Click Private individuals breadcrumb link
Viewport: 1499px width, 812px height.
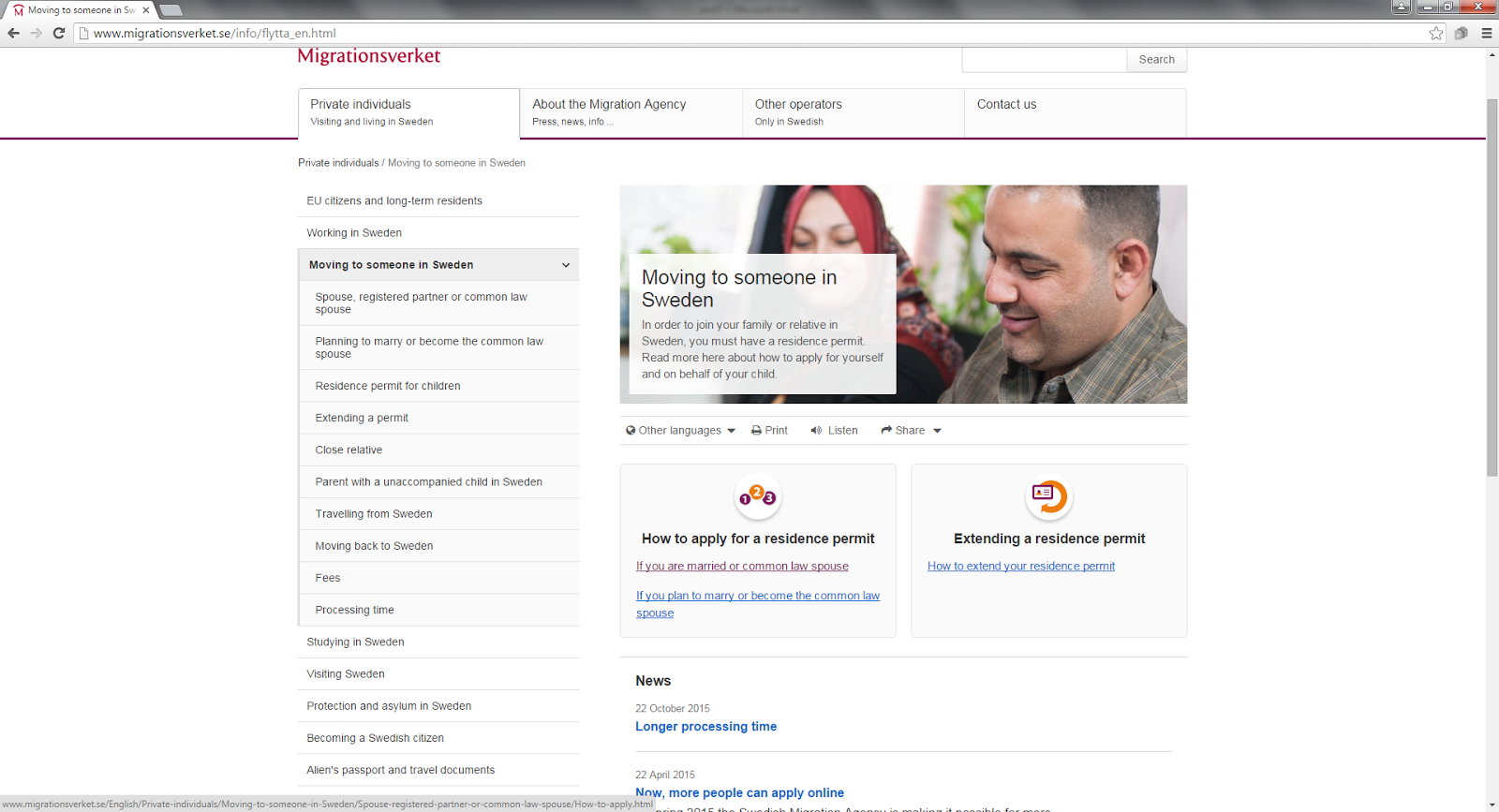338,163
